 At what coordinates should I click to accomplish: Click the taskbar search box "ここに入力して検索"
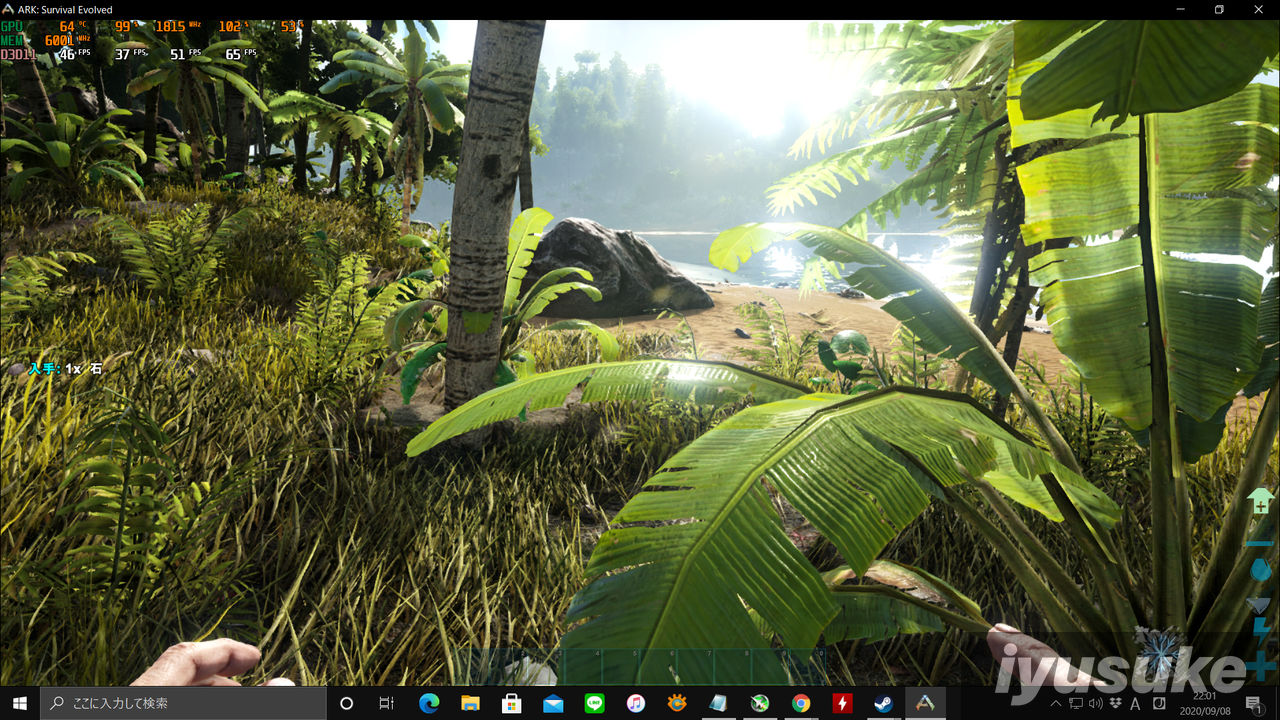point(181,703)
